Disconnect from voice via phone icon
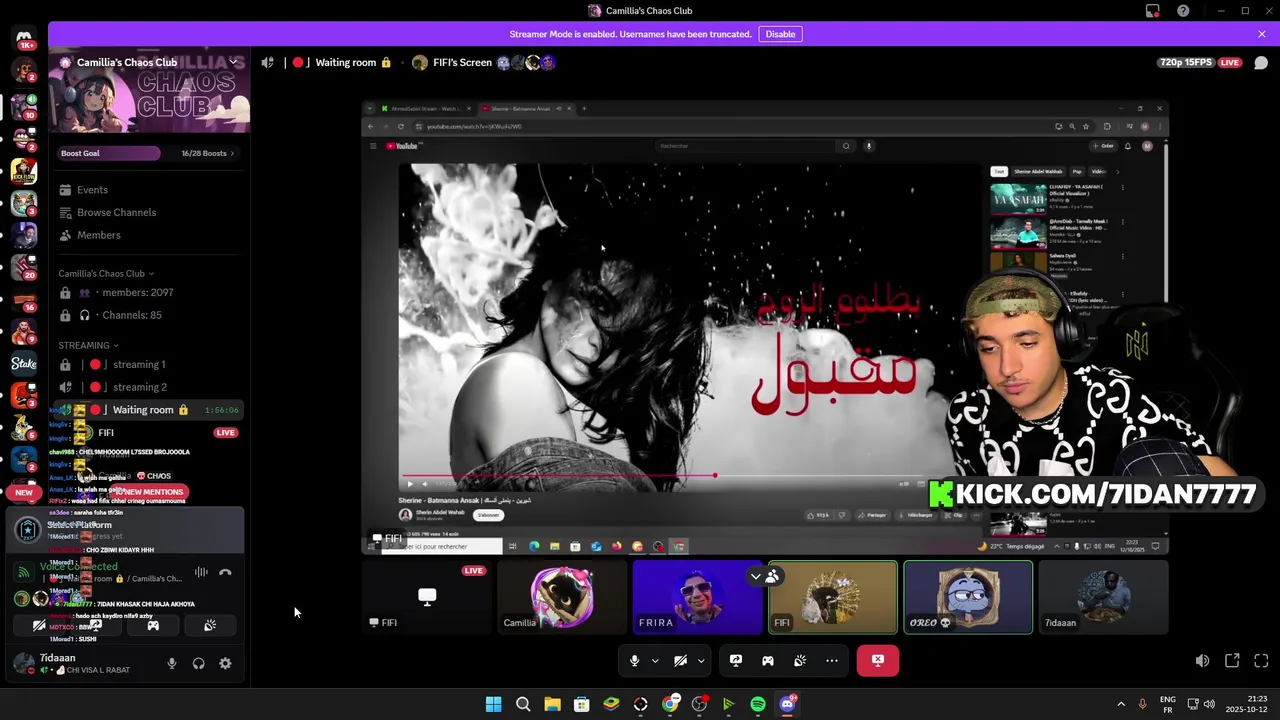The width and height of the screenshot is (1280, 720). (x=225, y=572)
